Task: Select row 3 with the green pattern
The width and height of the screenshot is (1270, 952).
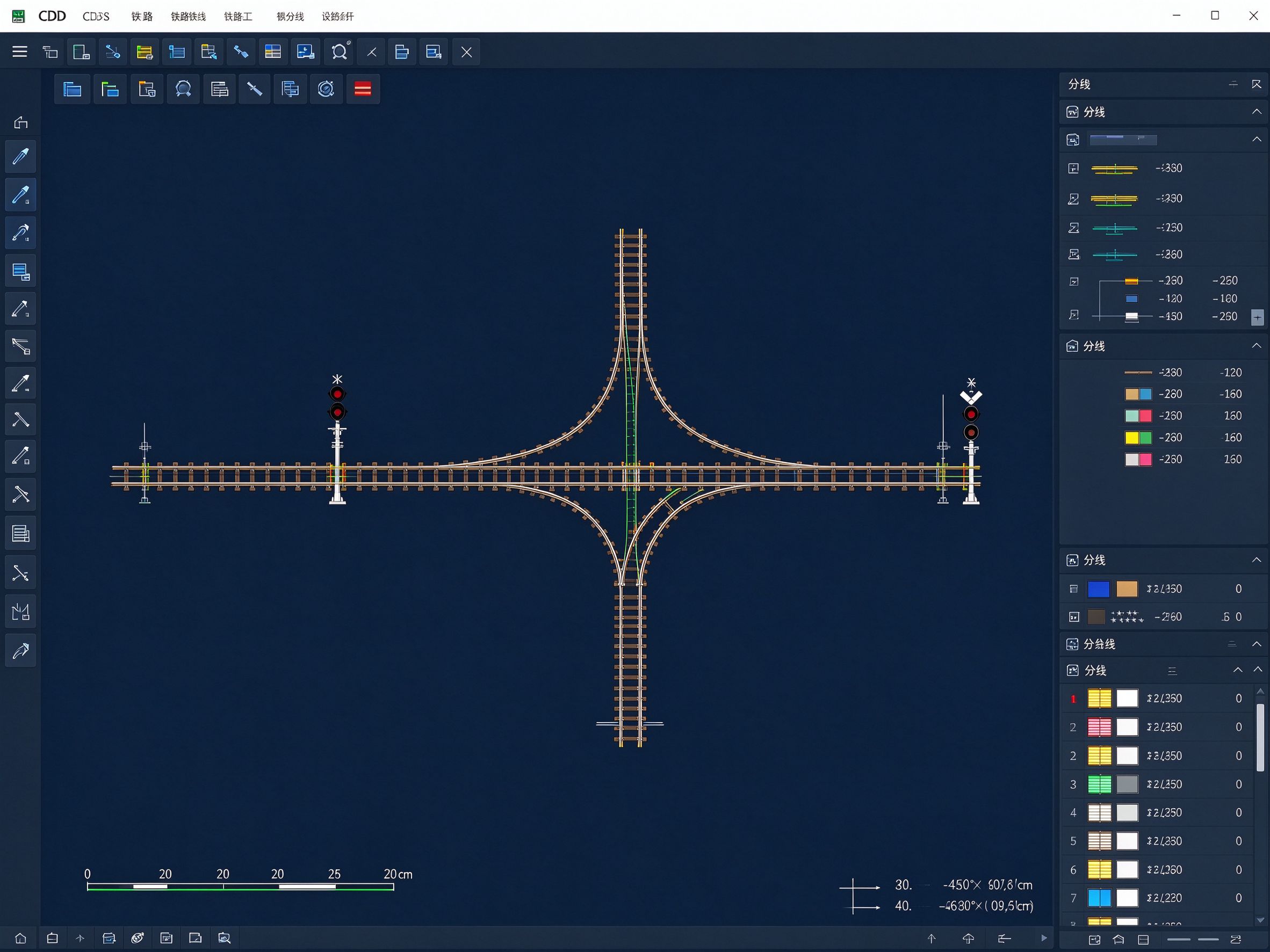Action: pyautogui.click(x=1158, y=784)
